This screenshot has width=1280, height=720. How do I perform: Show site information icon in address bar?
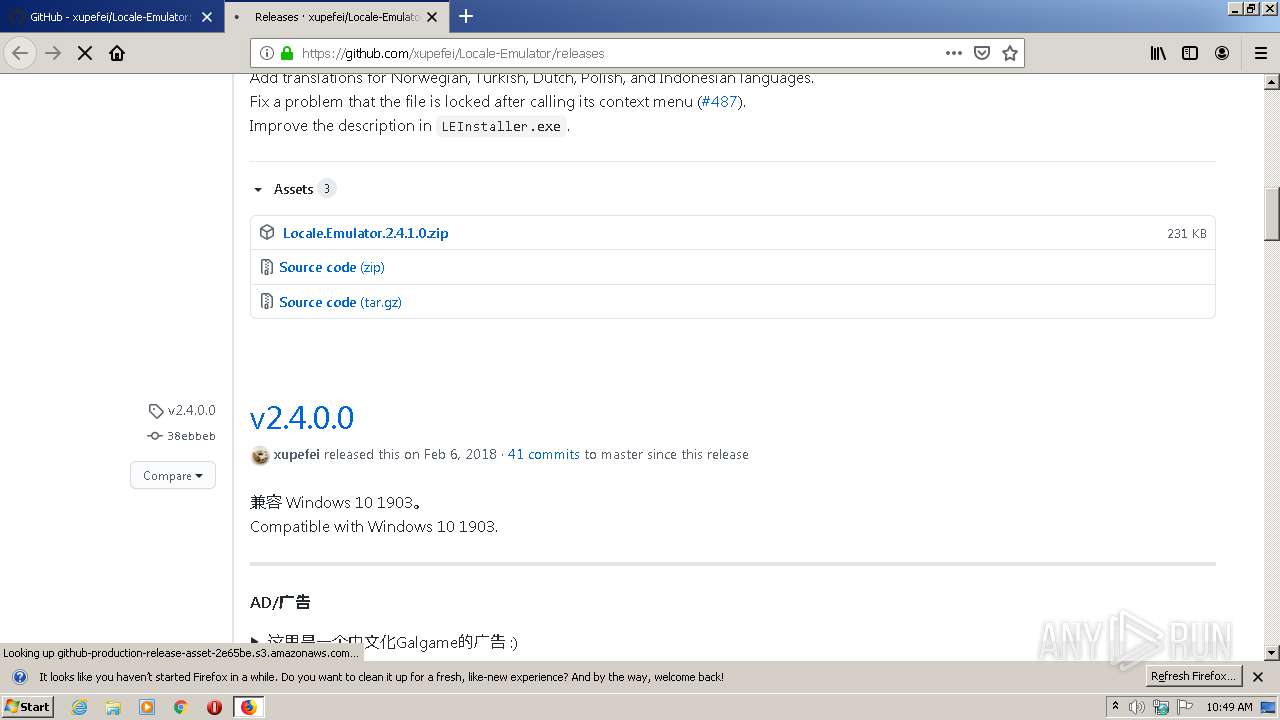(267, 53)
